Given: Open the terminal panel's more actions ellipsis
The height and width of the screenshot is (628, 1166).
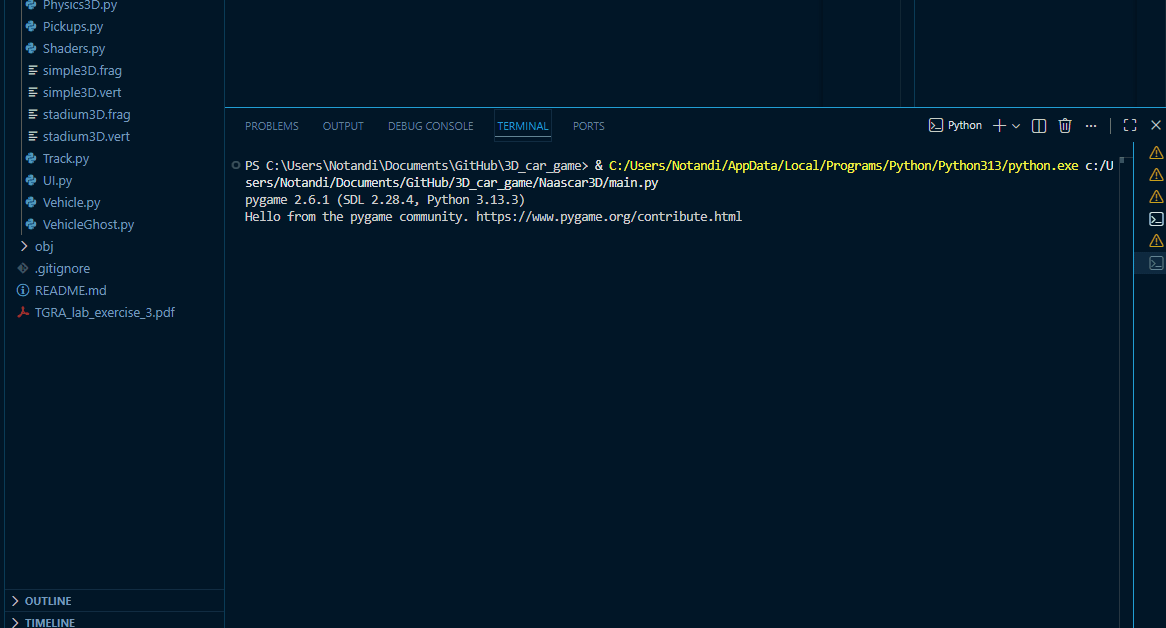Looking at the screenshot, I should 1091,126.
